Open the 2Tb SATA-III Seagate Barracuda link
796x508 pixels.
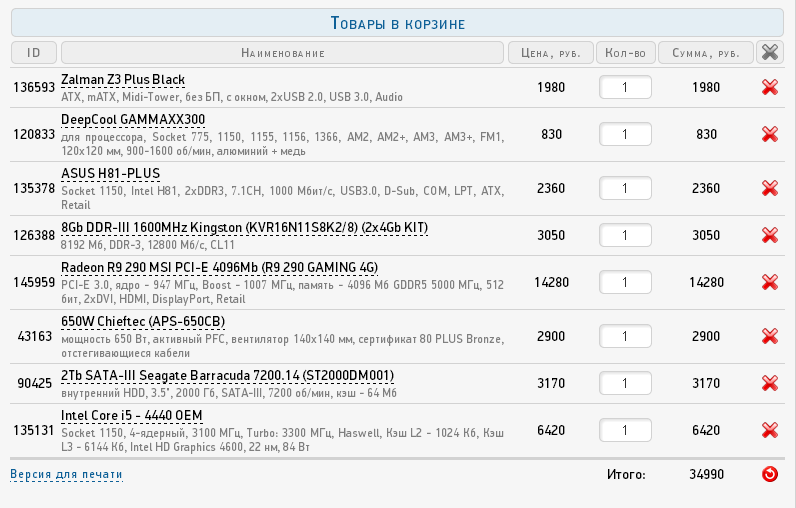[x=227, y=376]
